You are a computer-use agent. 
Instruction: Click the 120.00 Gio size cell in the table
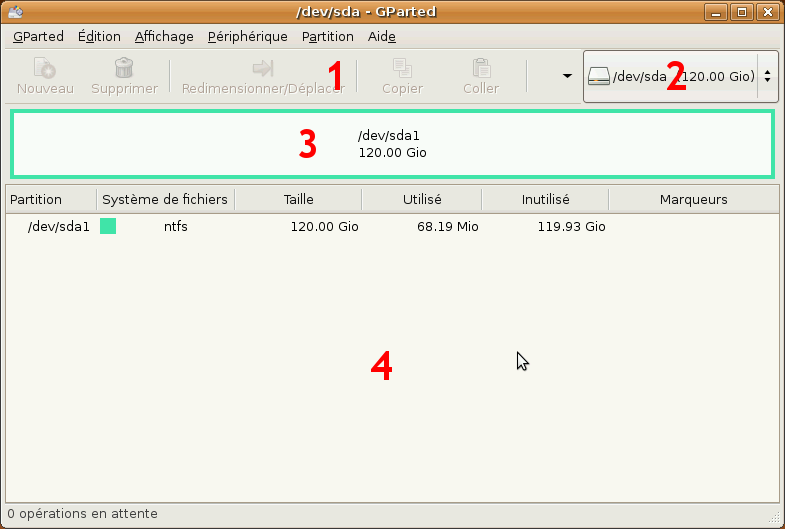coord(324,227)
